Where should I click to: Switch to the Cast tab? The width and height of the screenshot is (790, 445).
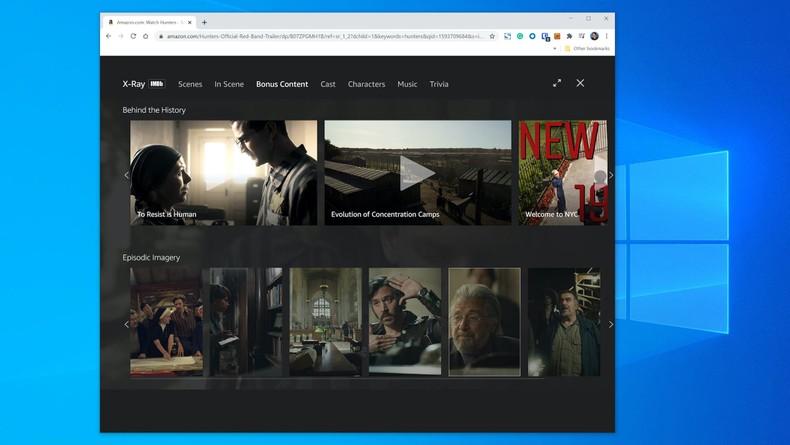coord(328,84)
